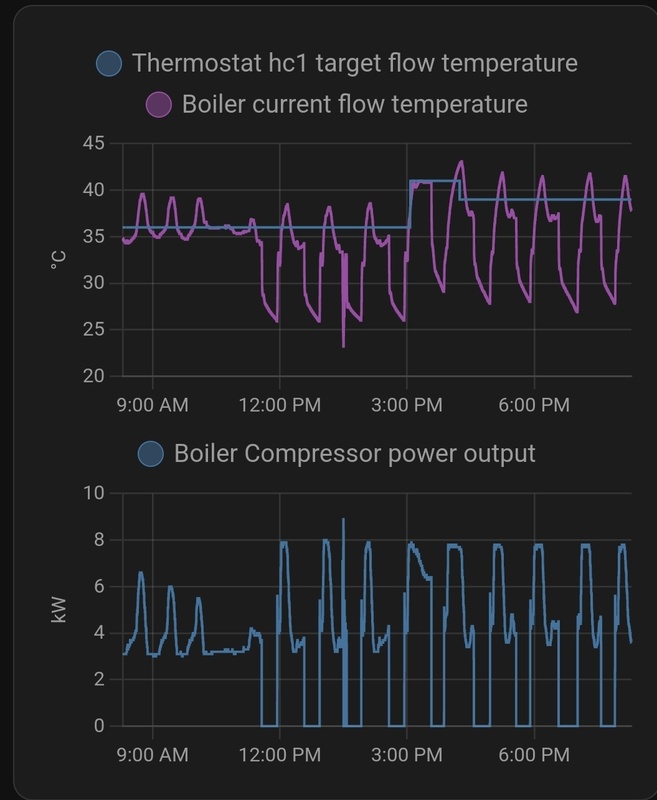Click the "Thermostat hc1 target flow temperature" legend label
Image resolution: width=657 pixels, height=800 pixels.
coord(354,64)
